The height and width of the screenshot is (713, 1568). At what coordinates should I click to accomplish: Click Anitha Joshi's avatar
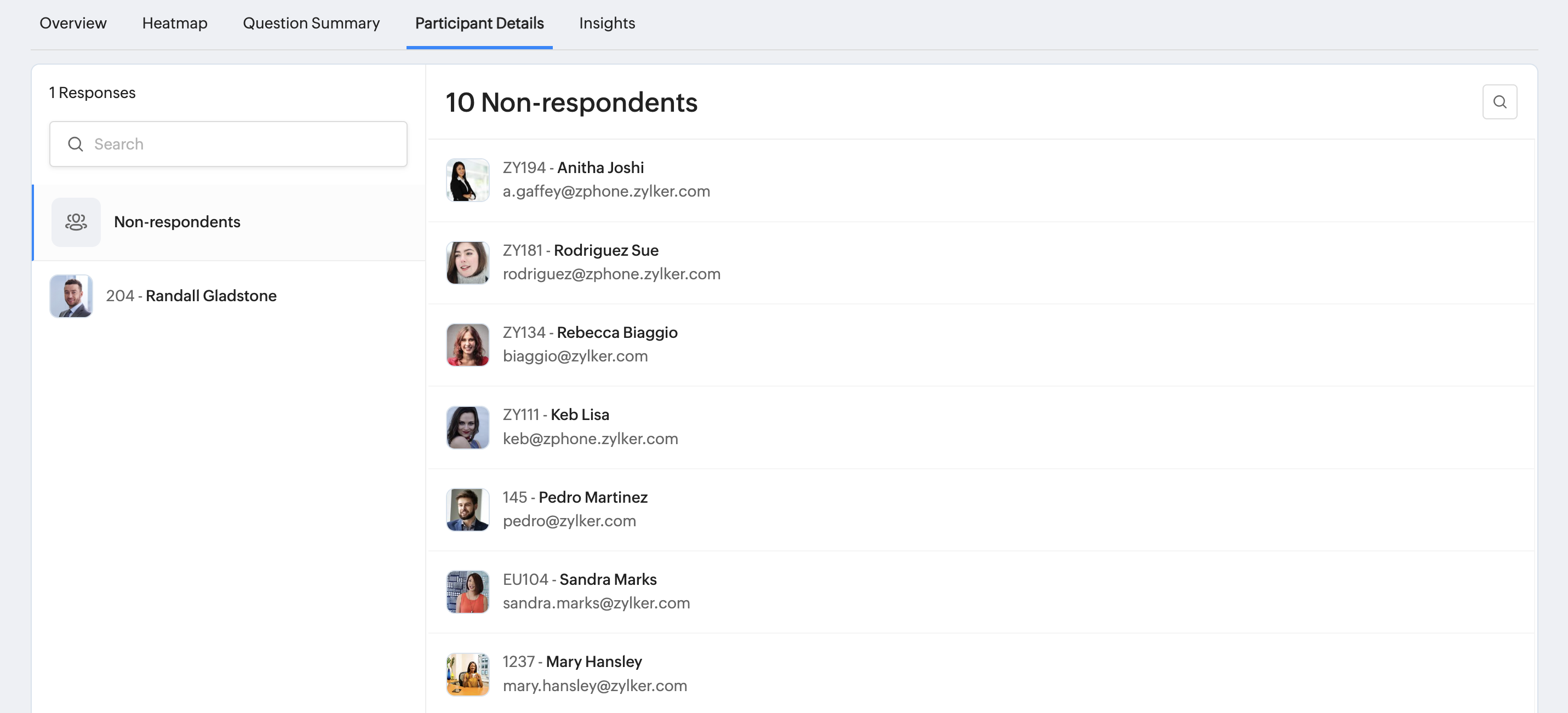[x=467, y=180]
